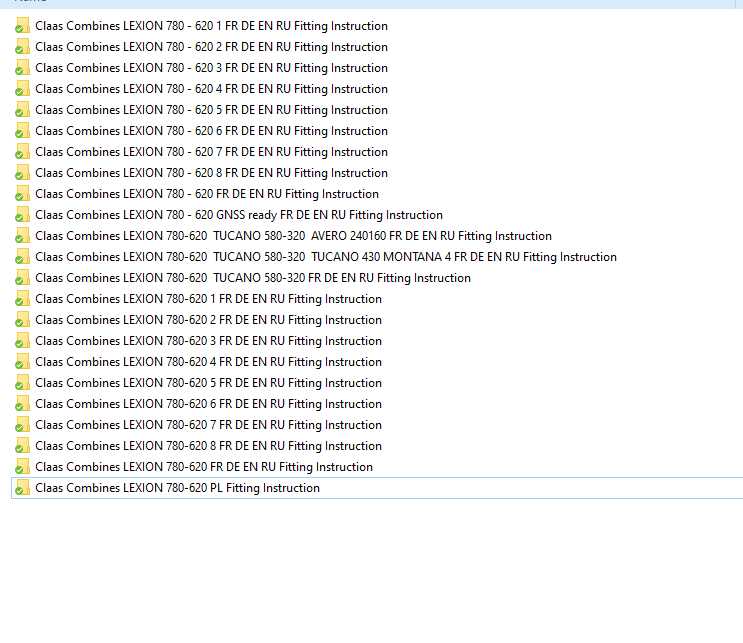Click folder icon beside 'LEXION 780-620 3 FR DE EN RU'
This screenshot has width=743, height=643.
[22, 341]
